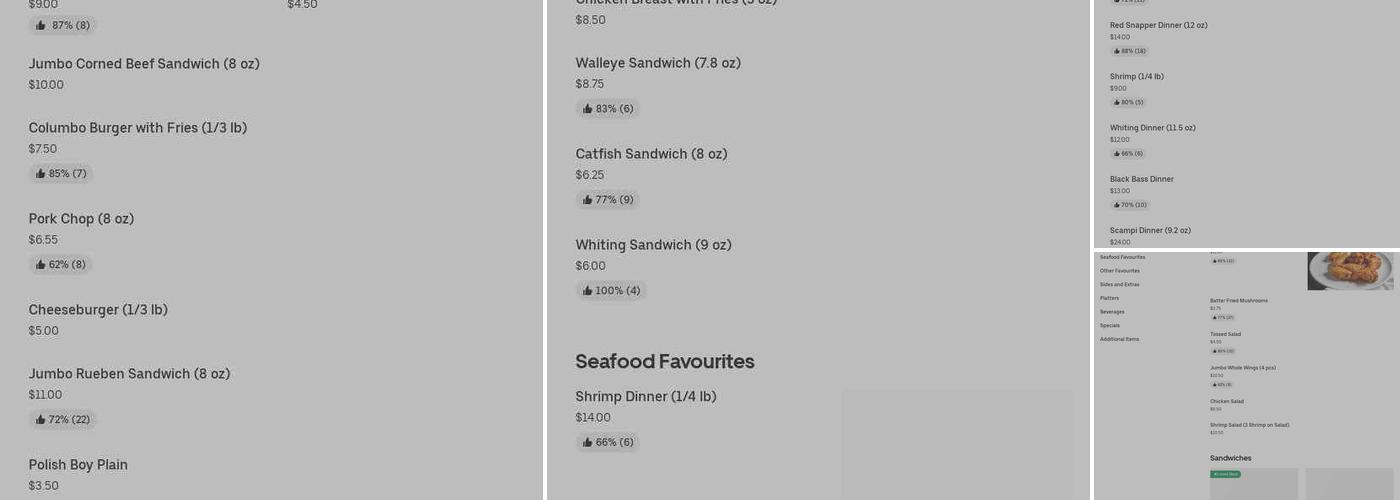Click thumbs-up icon under Jumbo Rueben Sandwich
This screenshot has height=500, width=1400.
(x=41, y=420)
